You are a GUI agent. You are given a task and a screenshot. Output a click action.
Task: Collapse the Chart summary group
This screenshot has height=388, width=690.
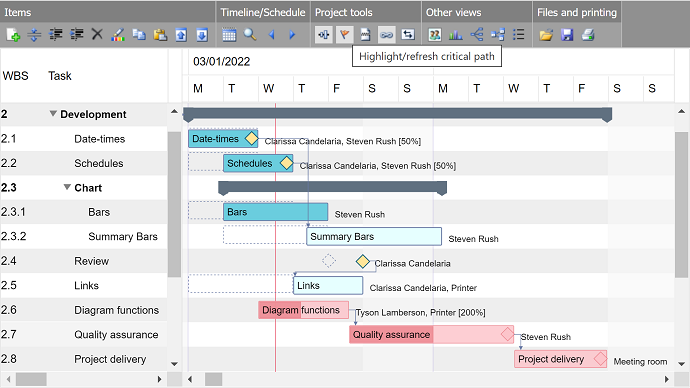coord(67,187)
